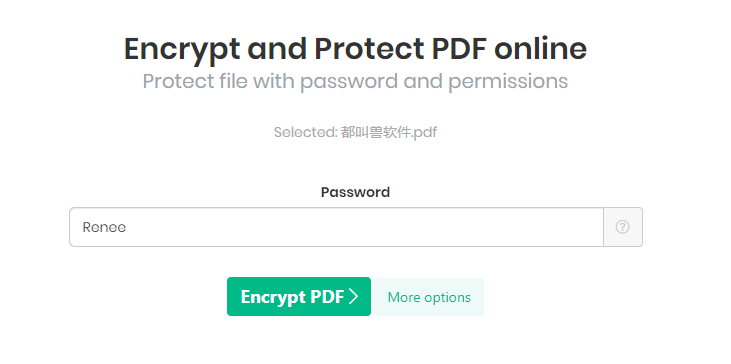Start encrypting with the green button
The width and height of the screenshot is (731, 364).
tap(299, 296)
